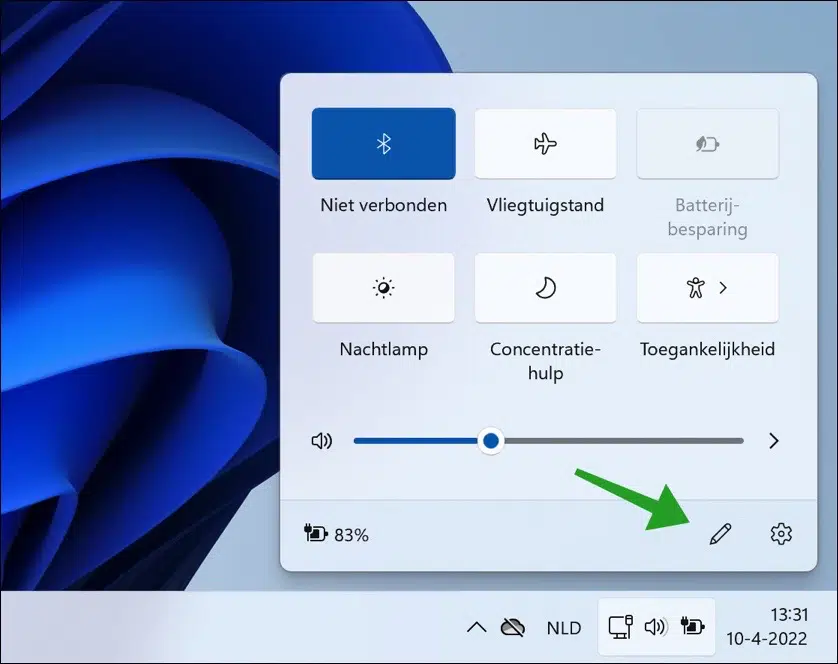Edit quick settings with the pencil icon

[x=720, y=534]
